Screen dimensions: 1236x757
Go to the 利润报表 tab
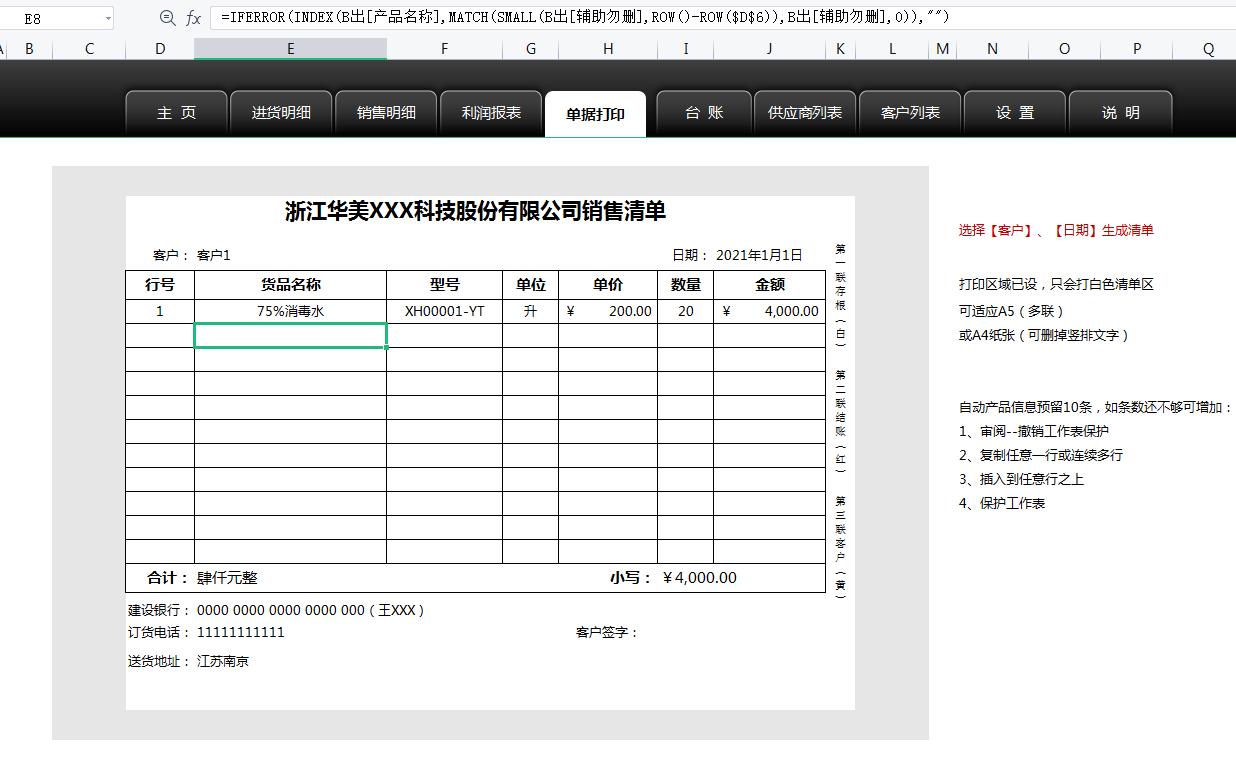491,112
